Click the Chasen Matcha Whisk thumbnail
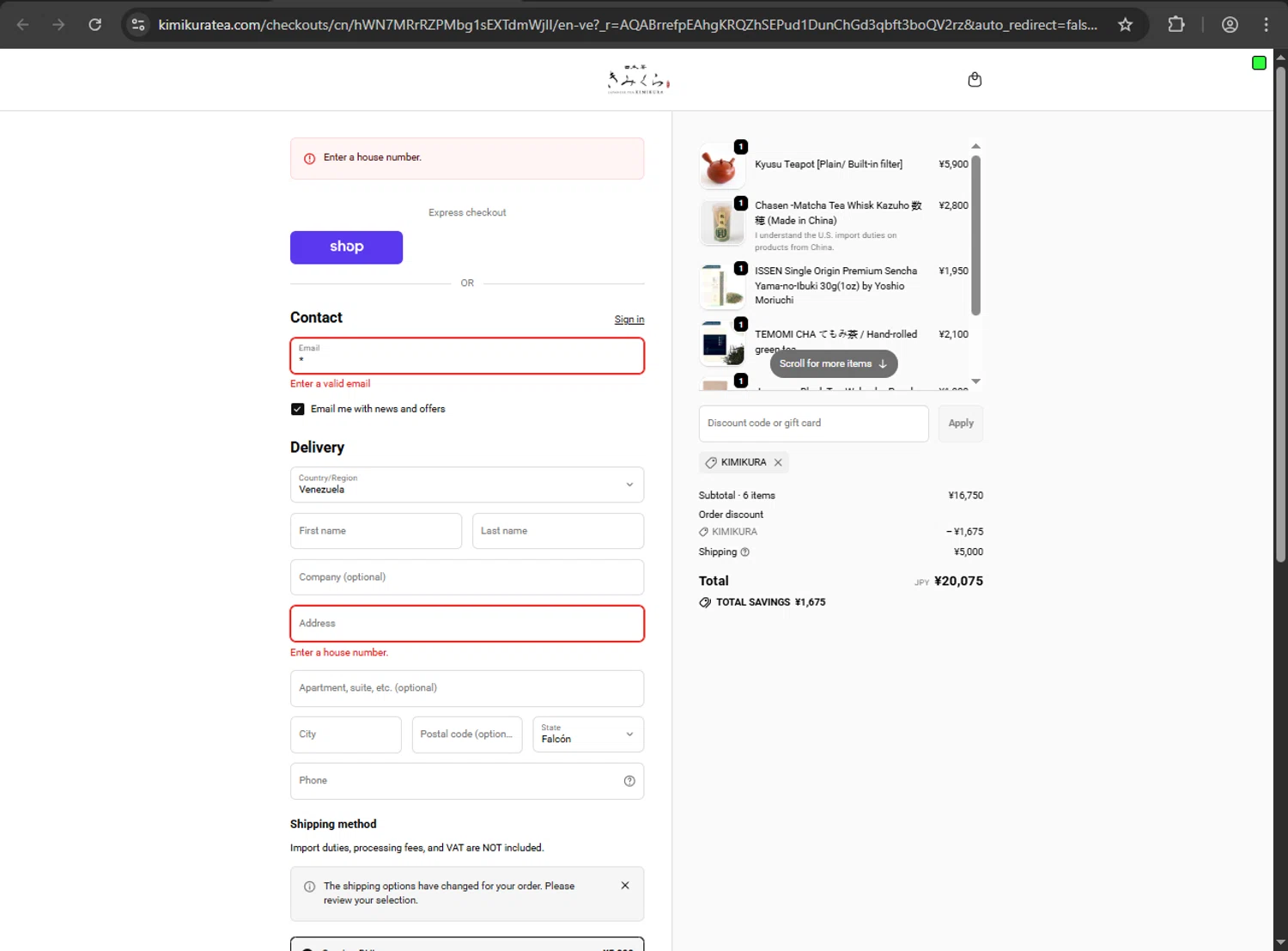Image resolution: width=1288 pixels, height=951 pixels. [x=721, y=223]
